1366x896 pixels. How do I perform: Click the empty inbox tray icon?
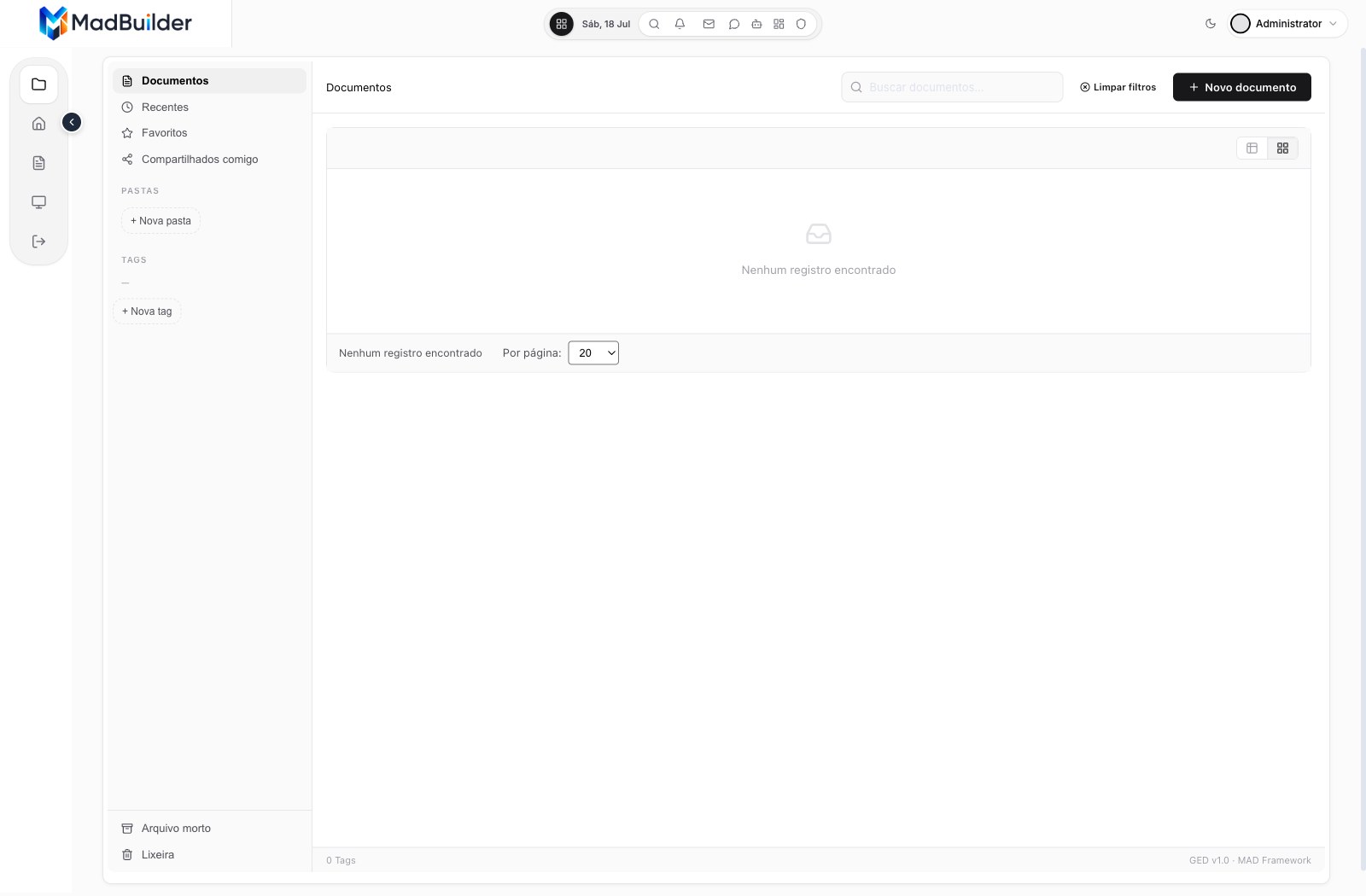click(819, 234)
